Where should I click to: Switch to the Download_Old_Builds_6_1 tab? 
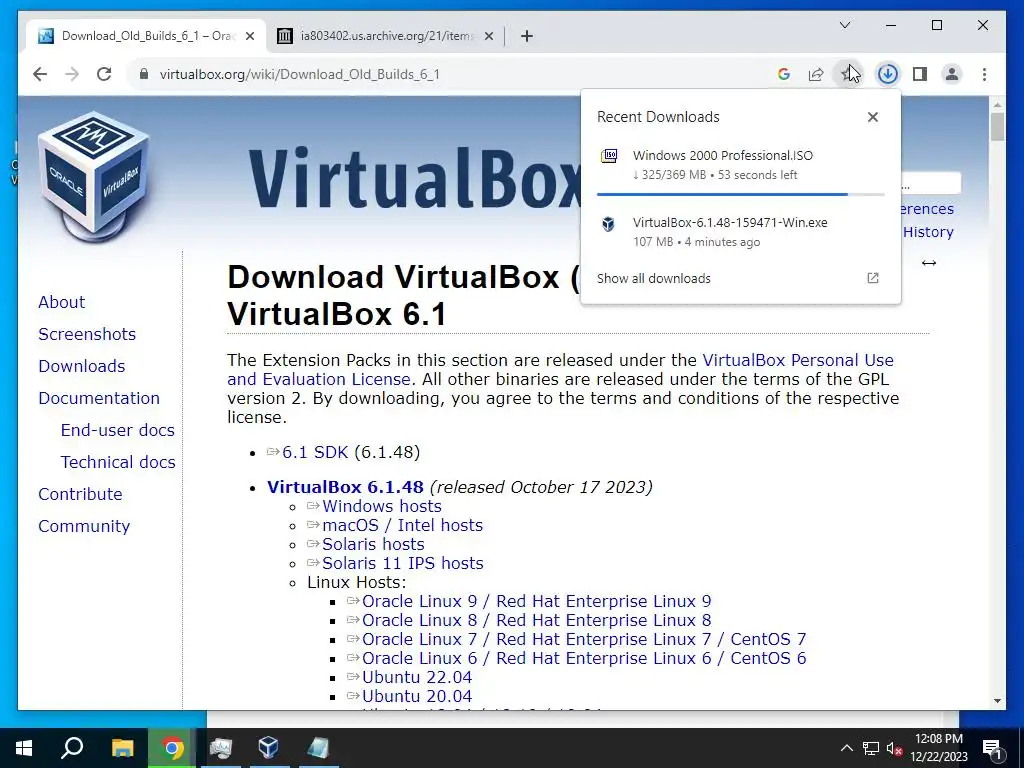(x=146, y=36)
